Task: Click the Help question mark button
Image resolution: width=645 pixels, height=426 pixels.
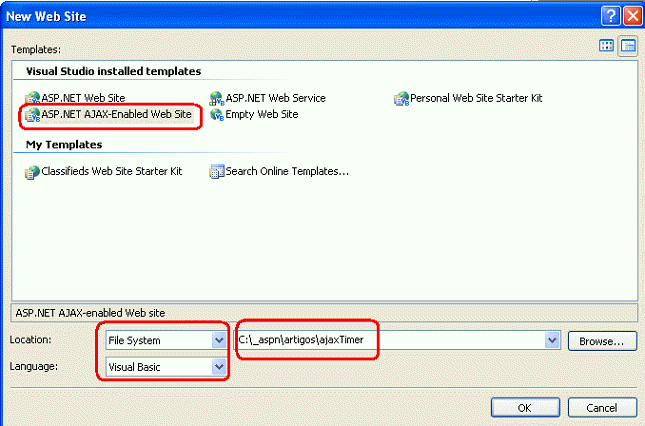Action: point(610,16)
